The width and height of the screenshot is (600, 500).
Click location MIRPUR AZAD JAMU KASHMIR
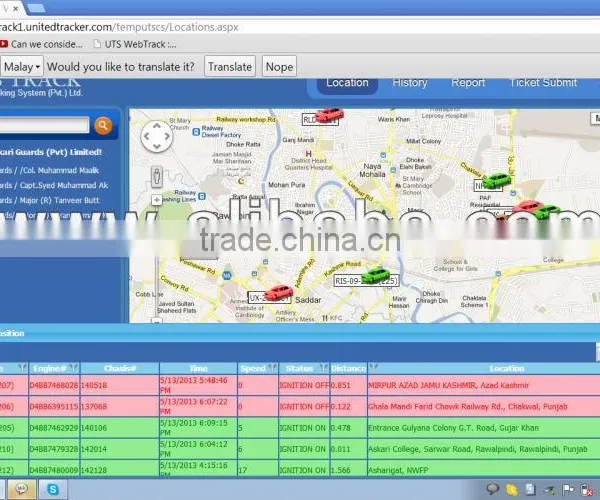(448, 385)
